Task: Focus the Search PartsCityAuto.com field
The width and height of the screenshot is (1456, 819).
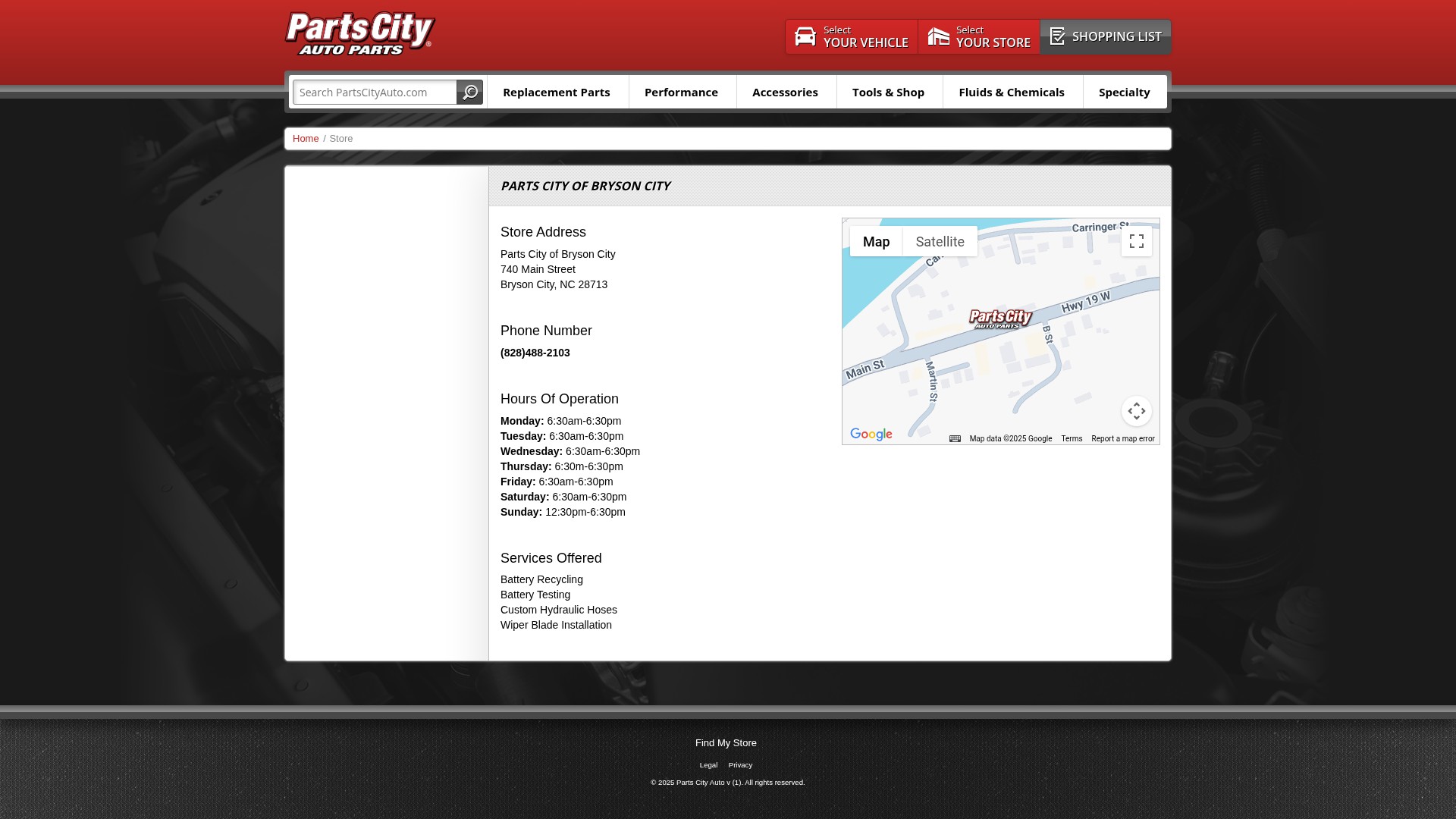Action: coord(375,93)
